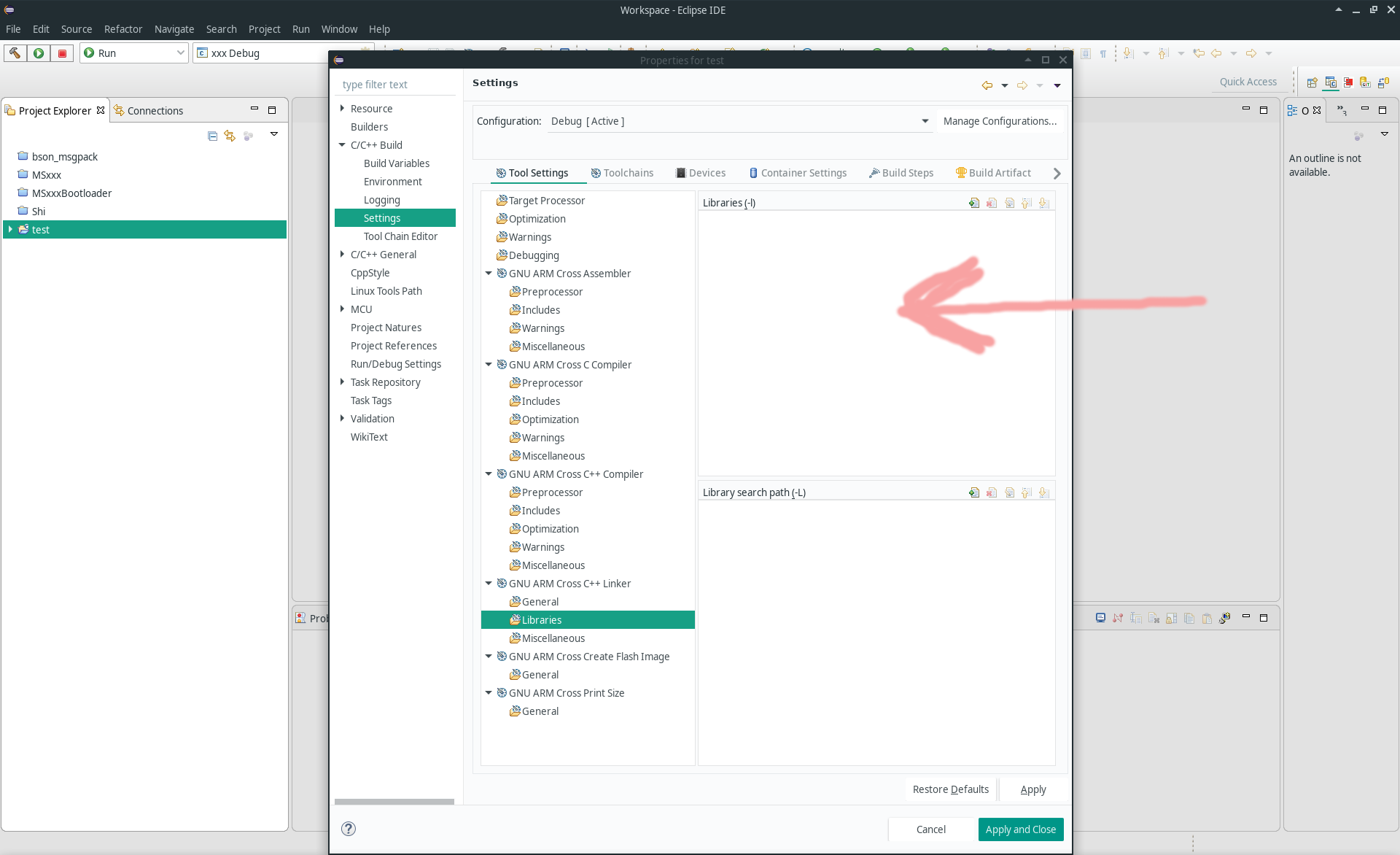Expand the C/C++ General node

point(342,254)
